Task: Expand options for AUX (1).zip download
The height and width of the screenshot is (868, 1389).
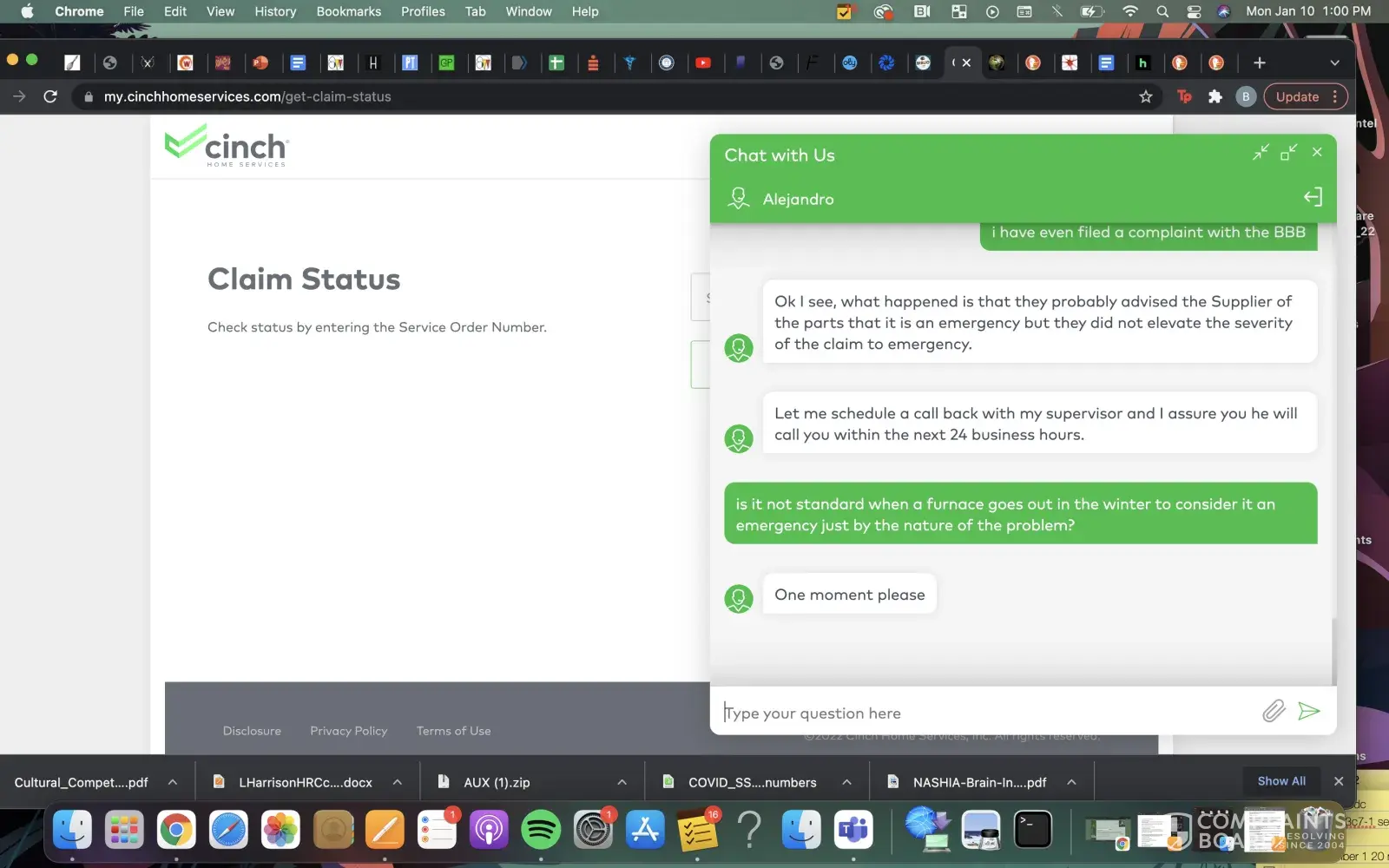Action: (622, 782)
